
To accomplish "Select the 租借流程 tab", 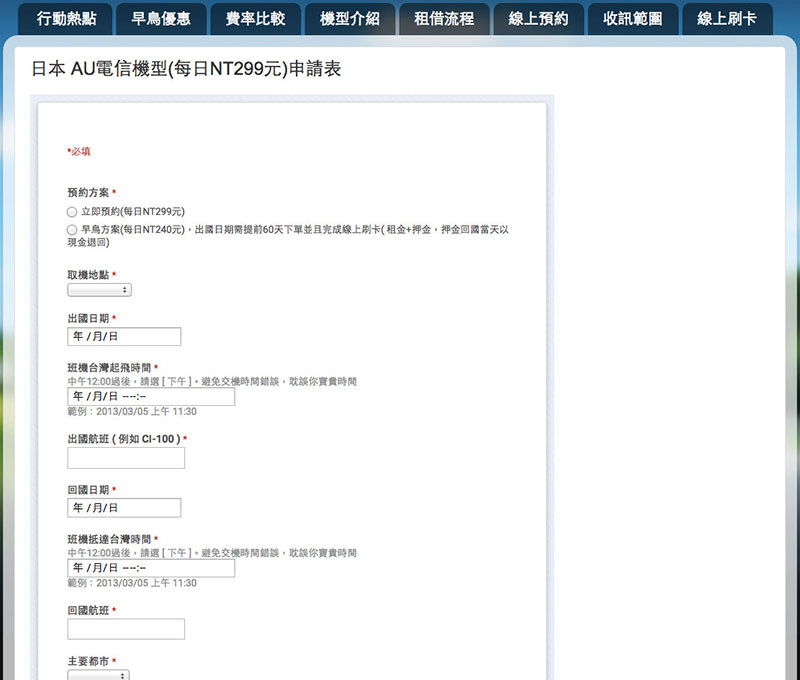I will (444, 19).
